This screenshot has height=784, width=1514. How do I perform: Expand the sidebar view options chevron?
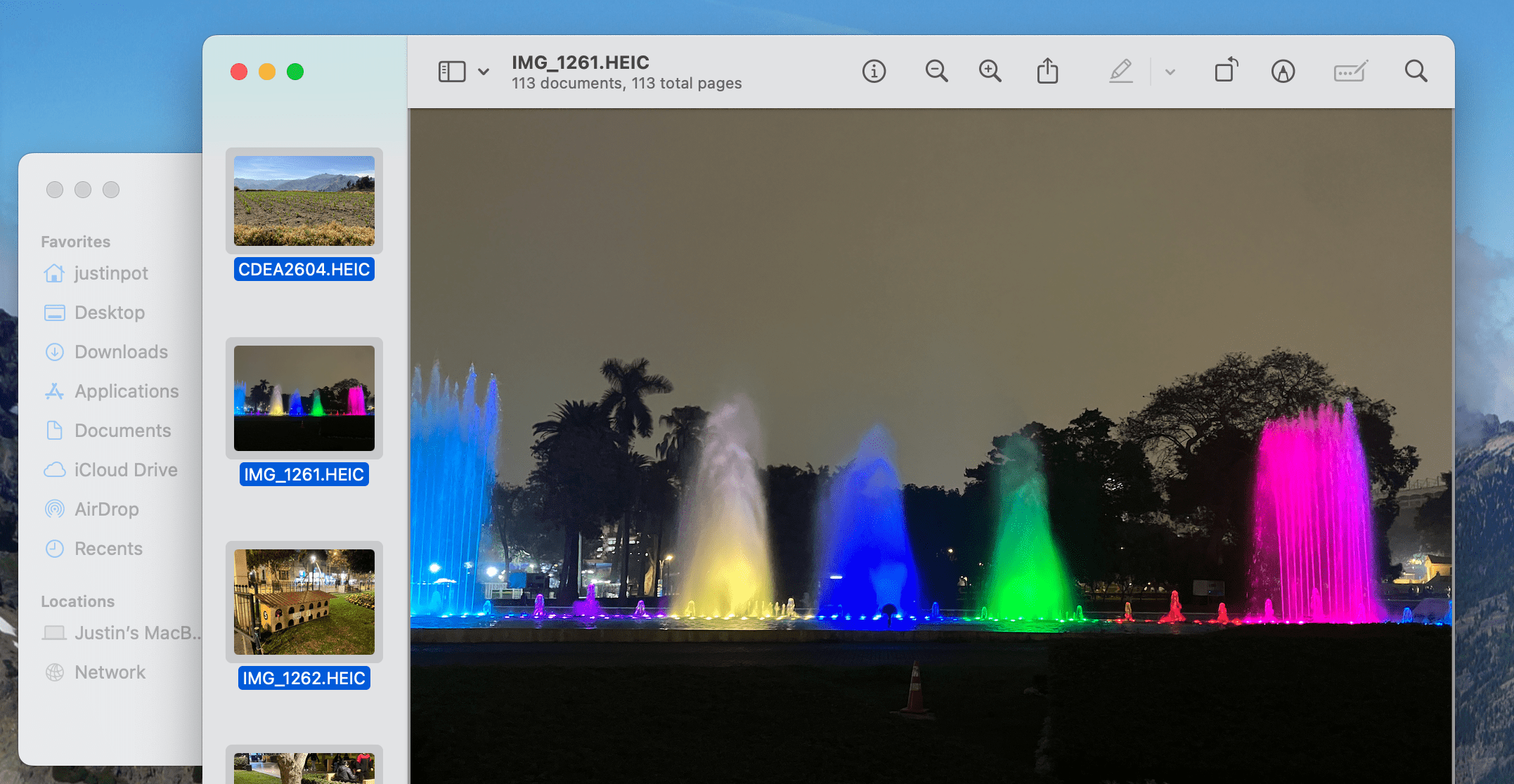[x=484, y=72]
